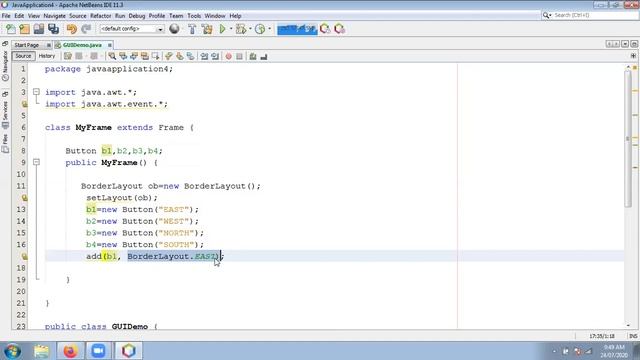
Task: Click the memory usage garbage collection bar
Action: point(297,29)
